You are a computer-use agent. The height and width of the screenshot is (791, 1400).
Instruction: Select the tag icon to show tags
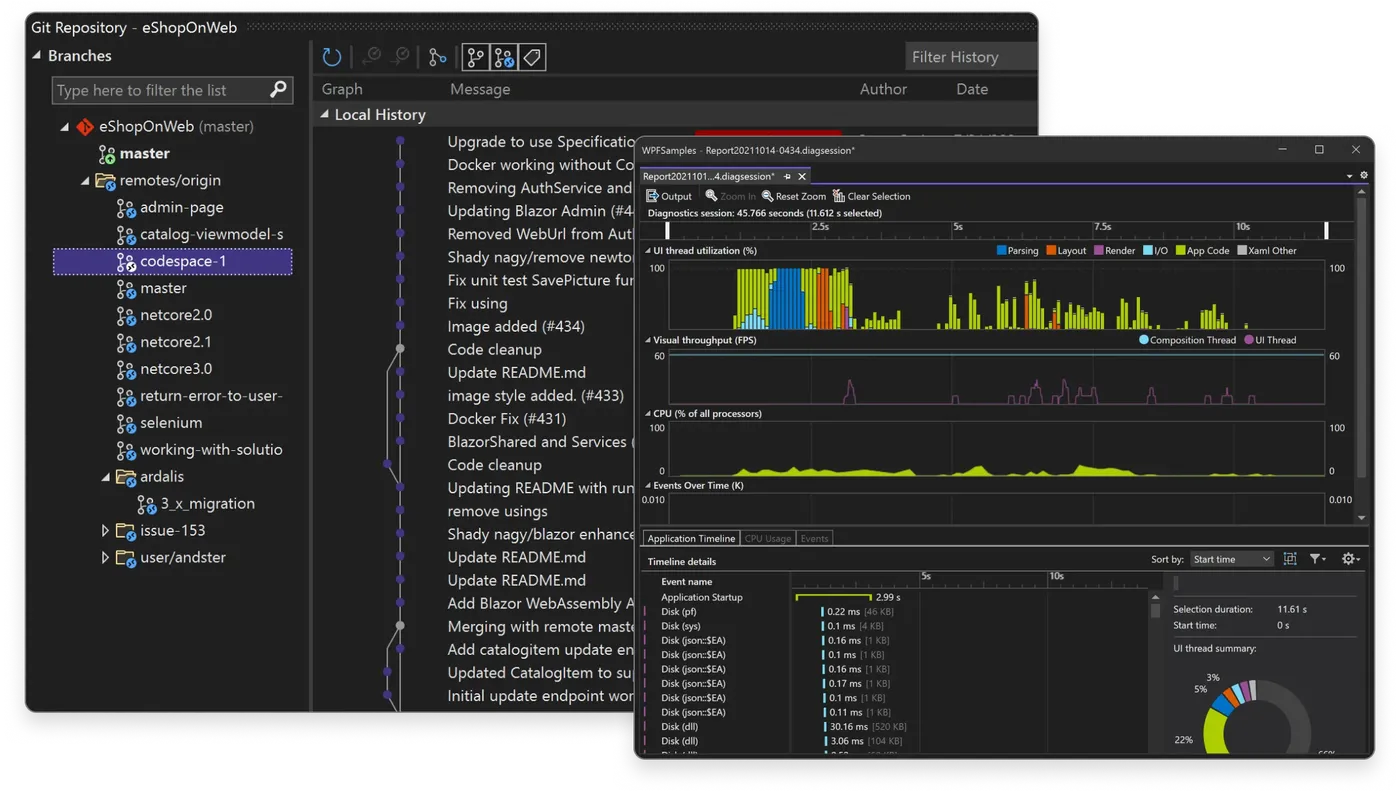tap(531, 57)
